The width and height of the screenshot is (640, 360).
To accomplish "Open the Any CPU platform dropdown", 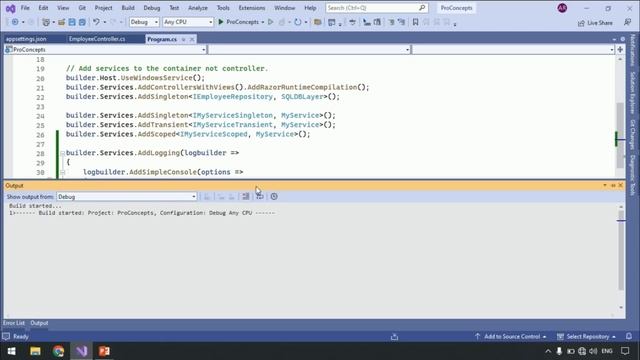I will pyautogui.click(x=188, y=22).
